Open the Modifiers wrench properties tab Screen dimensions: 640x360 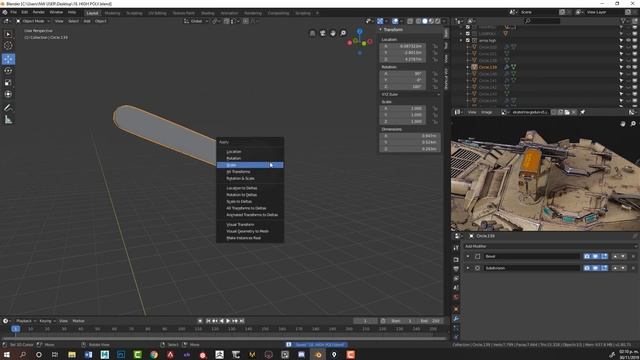pos(456,318)
